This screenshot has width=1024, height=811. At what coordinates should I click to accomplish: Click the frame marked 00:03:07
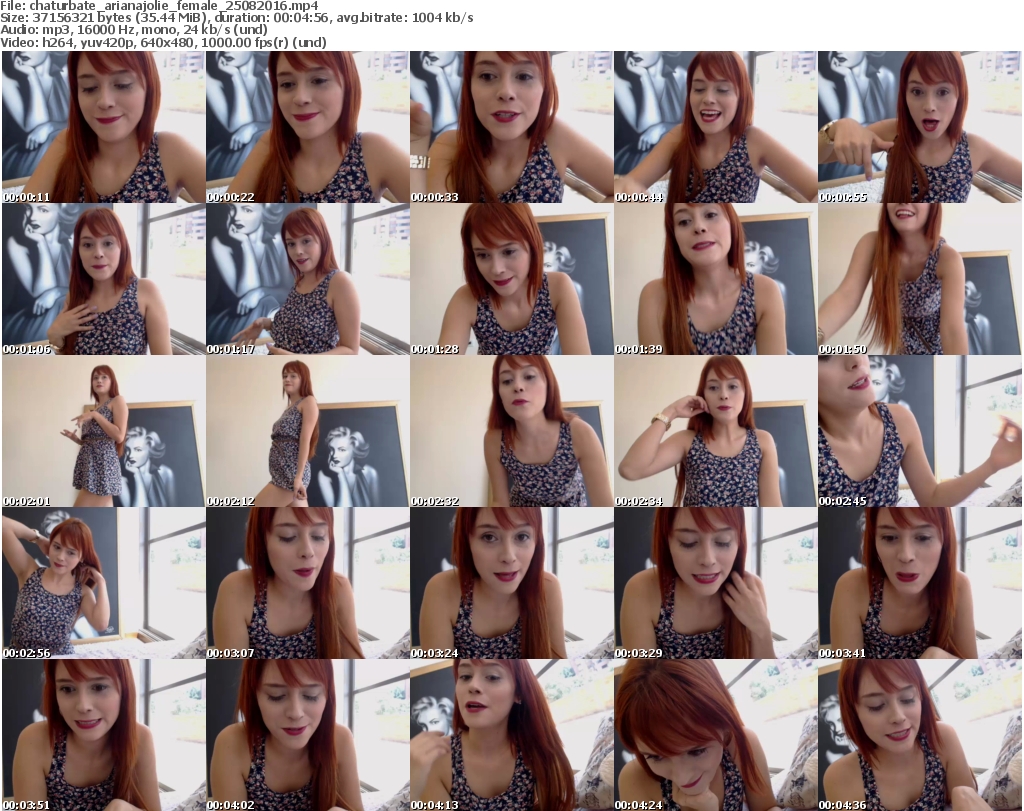tap(308, 583)
